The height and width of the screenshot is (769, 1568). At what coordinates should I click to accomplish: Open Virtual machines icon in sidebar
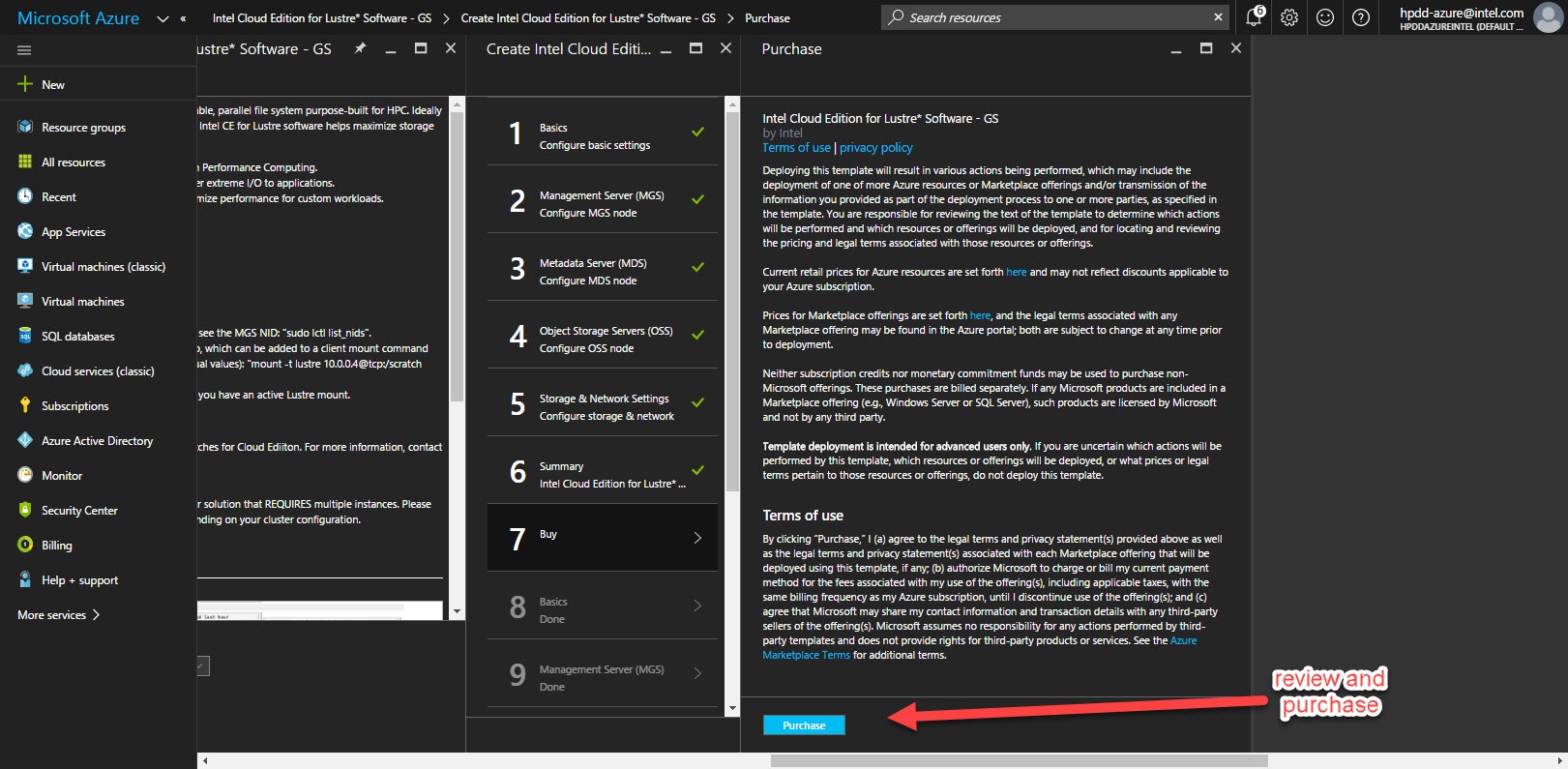point(25,301)
